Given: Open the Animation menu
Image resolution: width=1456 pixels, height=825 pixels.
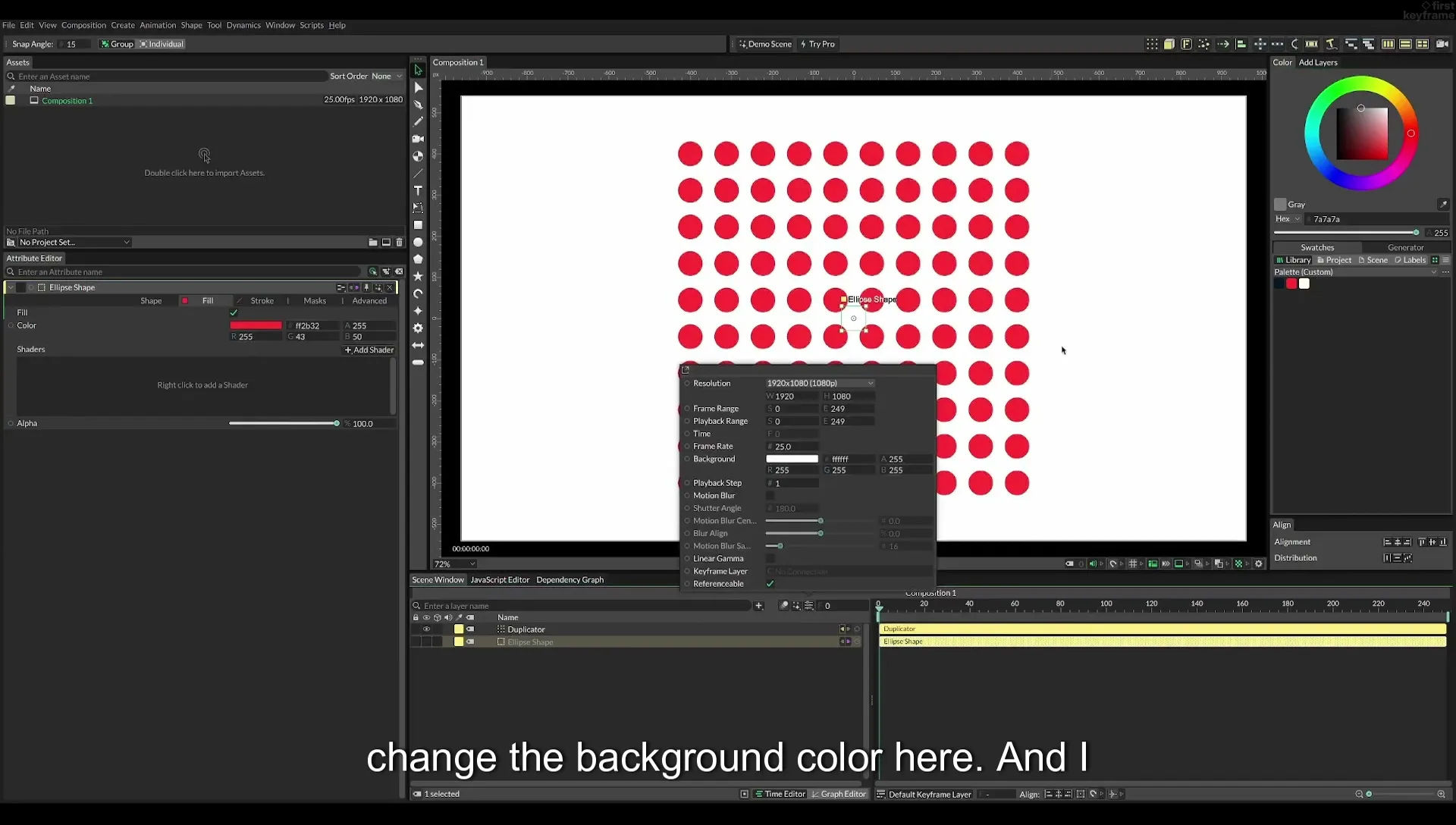Looking at the screenshot, I should [158, 25].
